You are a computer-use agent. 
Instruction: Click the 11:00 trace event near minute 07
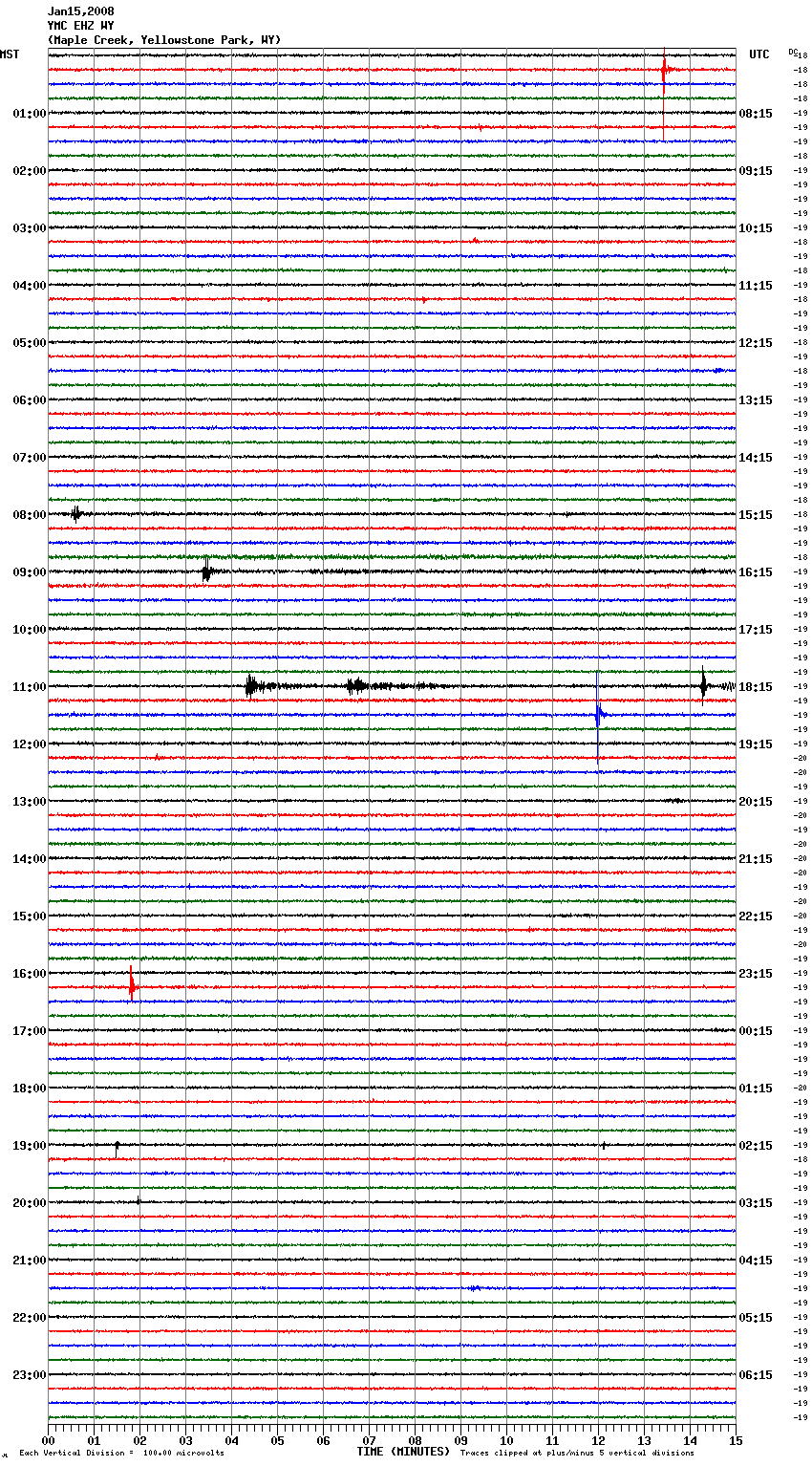[x=356, y=686]
